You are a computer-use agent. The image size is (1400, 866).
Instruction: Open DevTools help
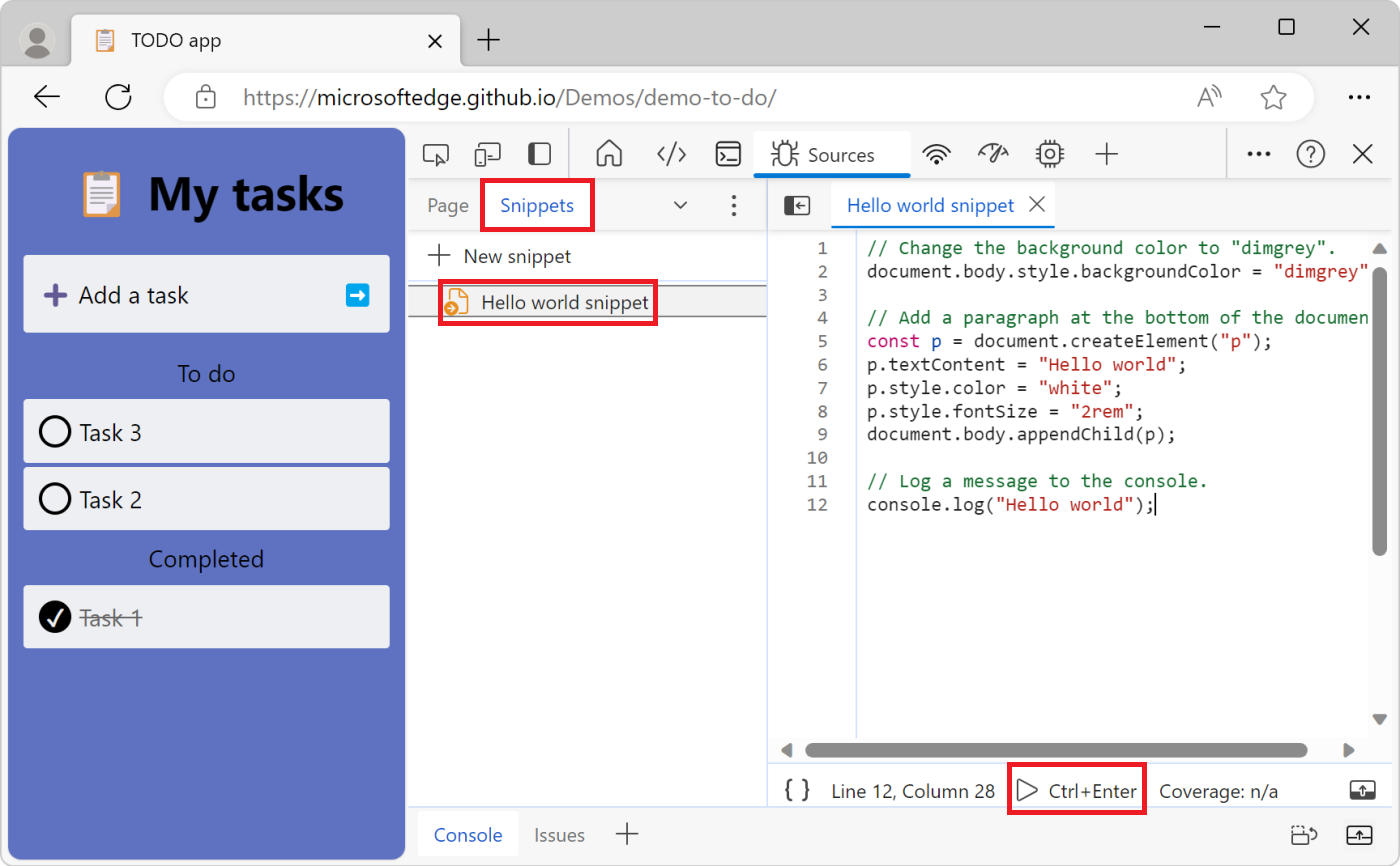point(1310,154)
